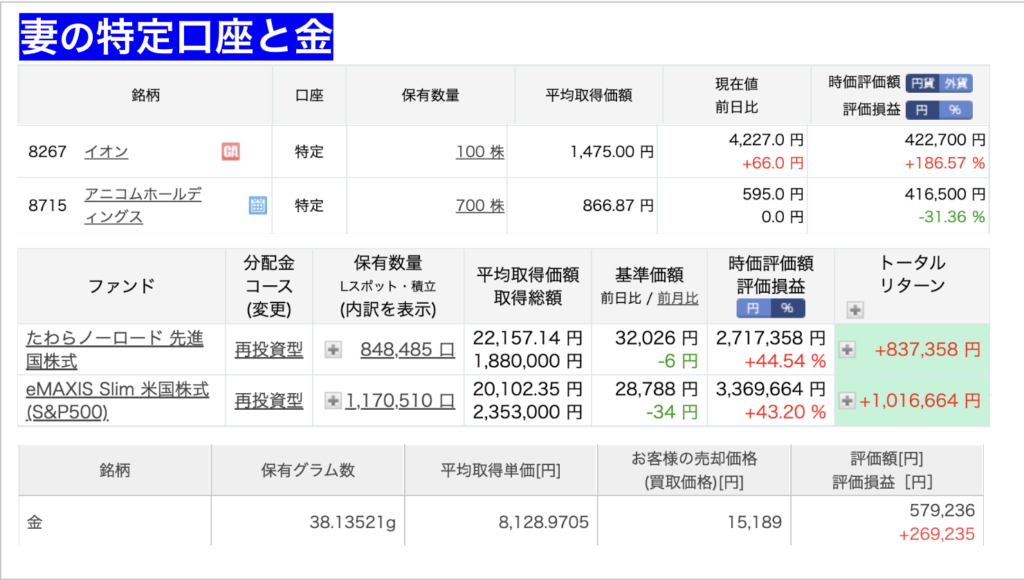The image size is (1024, 580).
Task: Click gold holding 38.13521g
Action: [x=353, y=522]
